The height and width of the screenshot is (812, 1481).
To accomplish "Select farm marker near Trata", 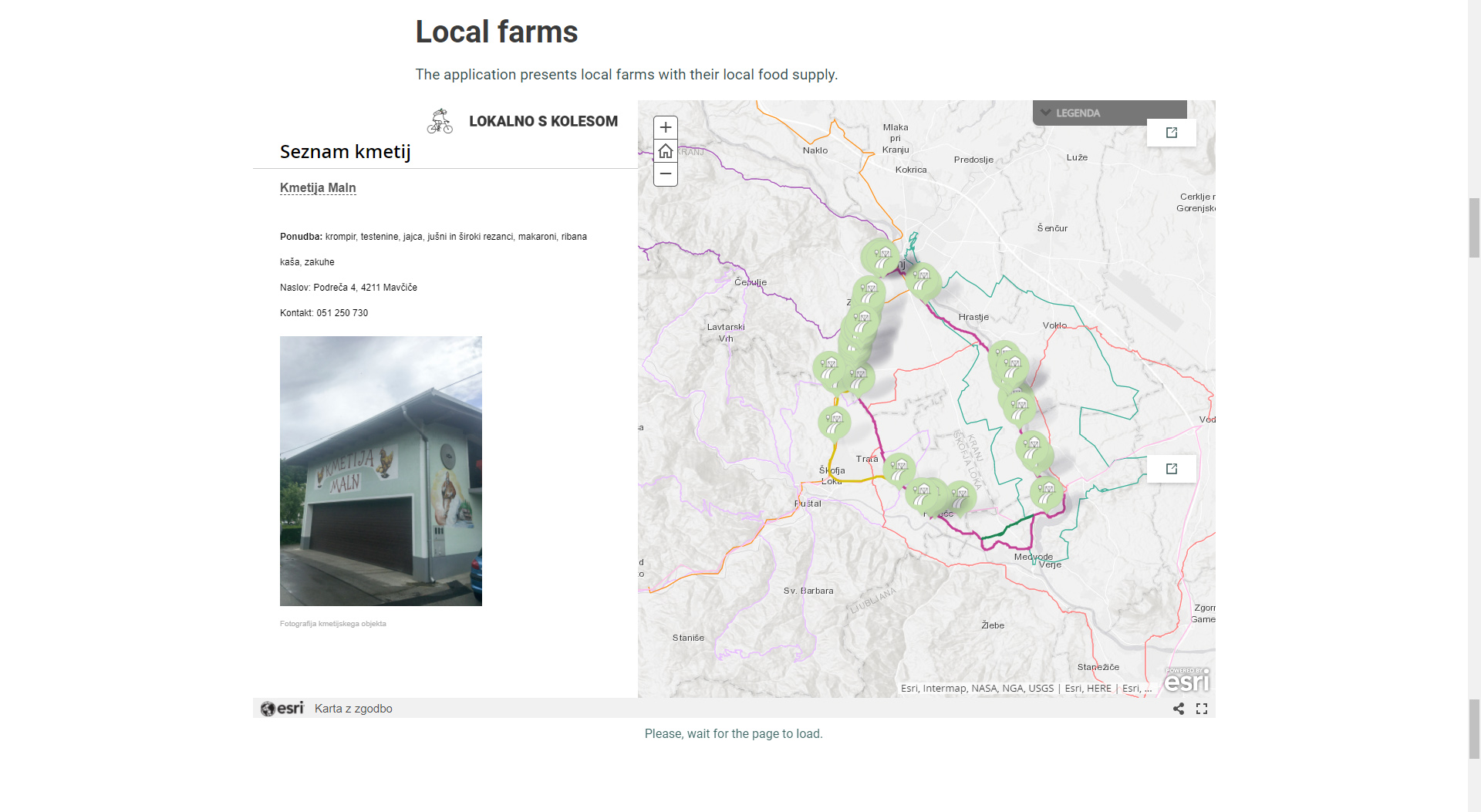I will (x=899, y=468).
